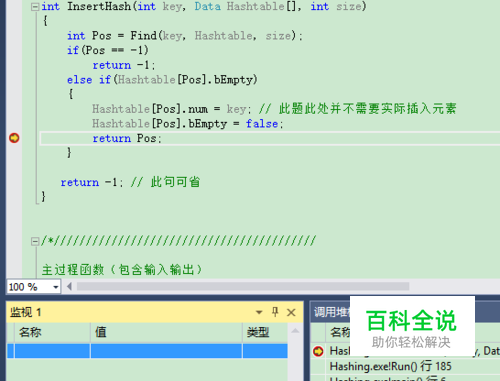Click the line 'int Pos = Find(key, Hashtable, size);'
Image resolution: width=500 pixels, height=381 pixels.
pos(185,36)
